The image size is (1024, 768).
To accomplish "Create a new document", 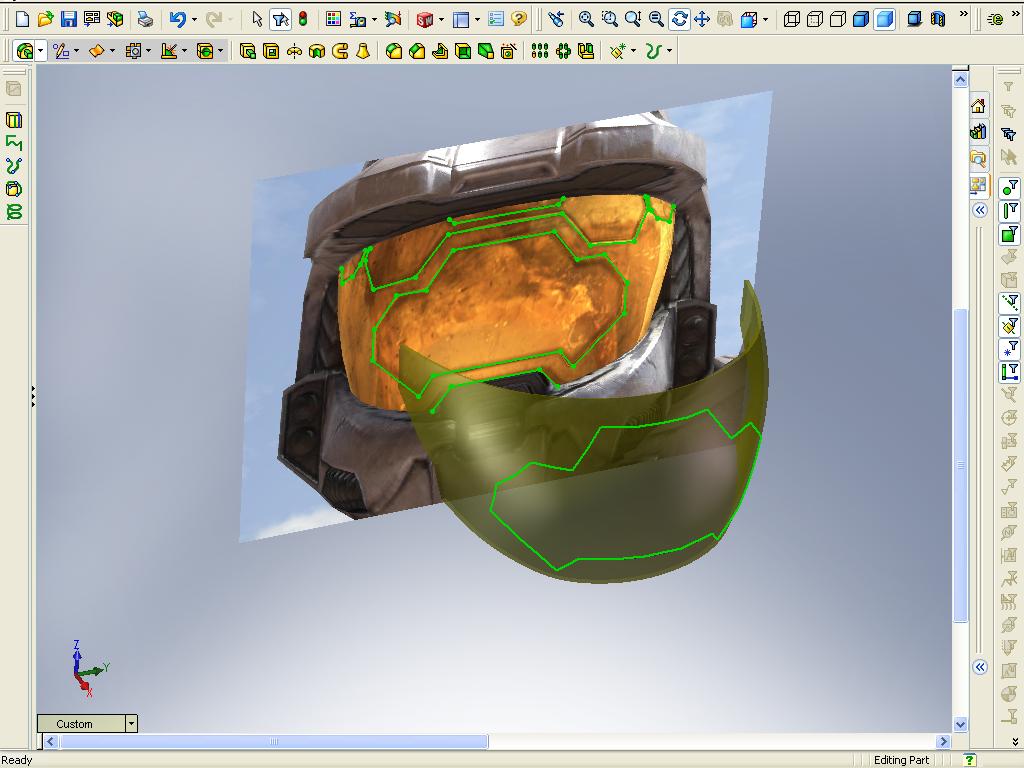I will coord(22,19).
